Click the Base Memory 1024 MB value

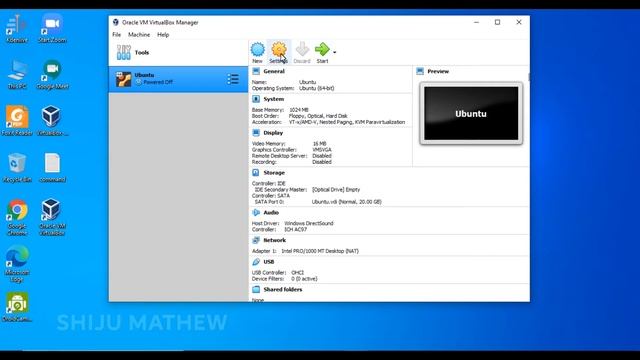[x=299, y=110]
